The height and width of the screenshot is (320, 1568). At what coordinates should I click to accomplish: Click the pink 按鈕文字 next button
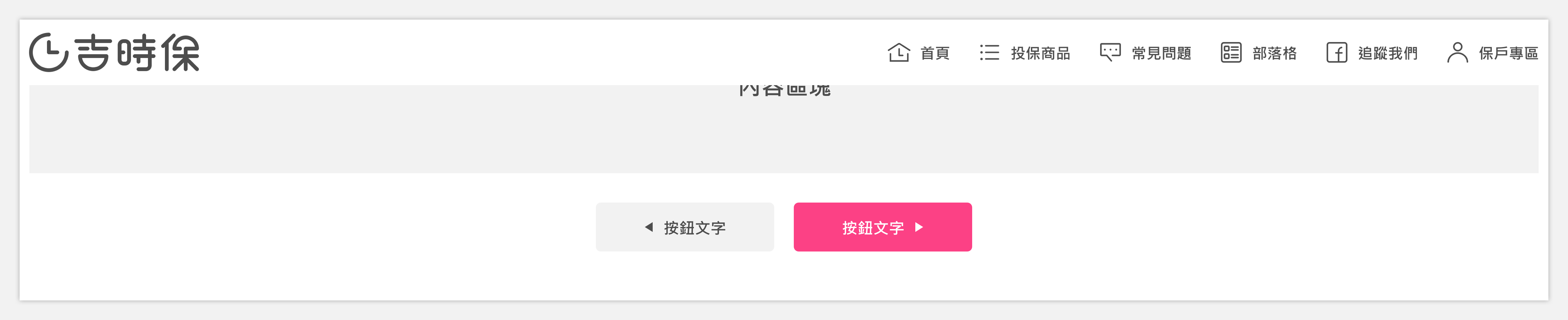pyautogui.click(x=883, y=227)
